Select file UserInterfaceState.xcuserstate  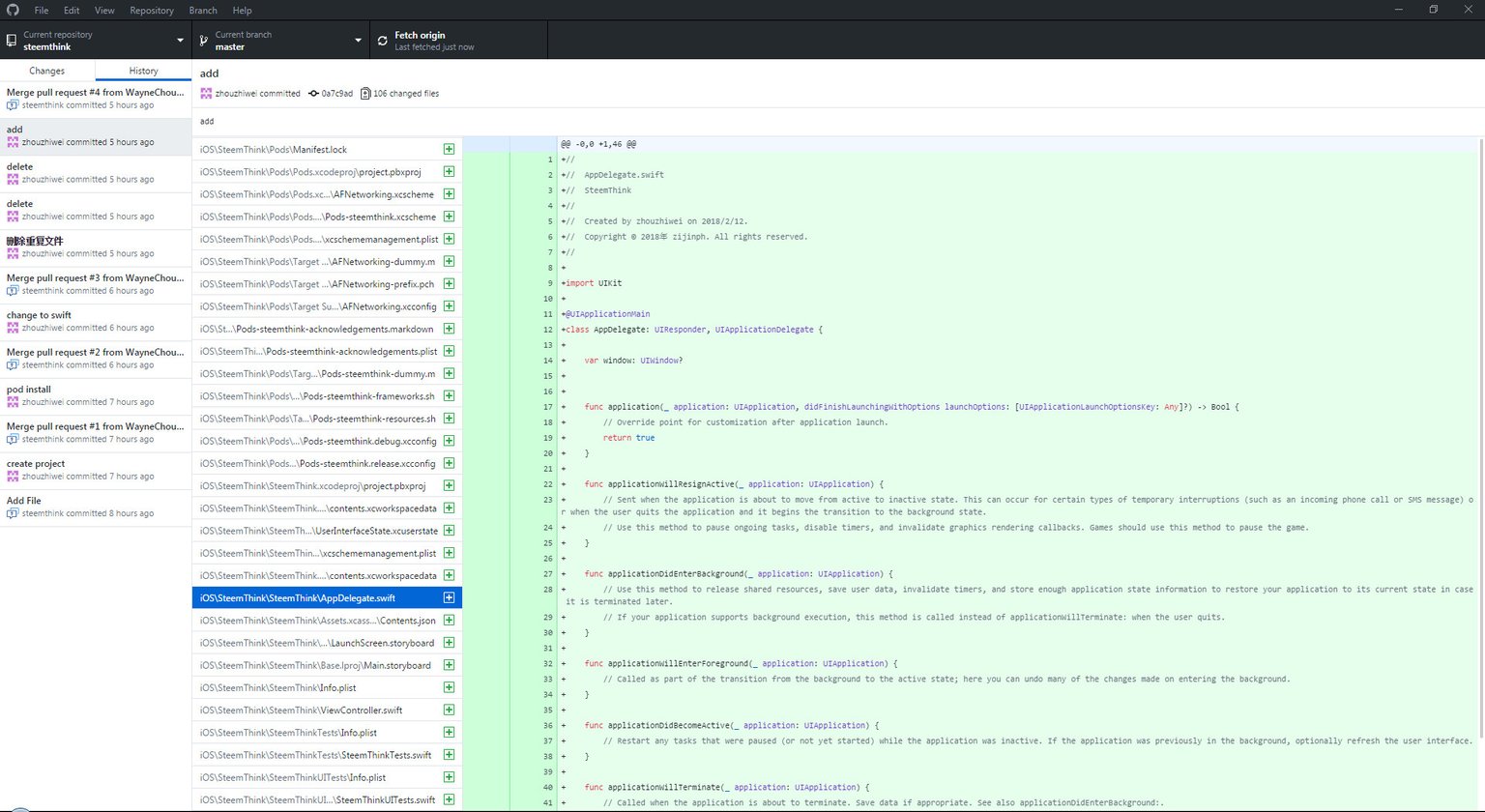pyautogui.click(x=327, y=531)
